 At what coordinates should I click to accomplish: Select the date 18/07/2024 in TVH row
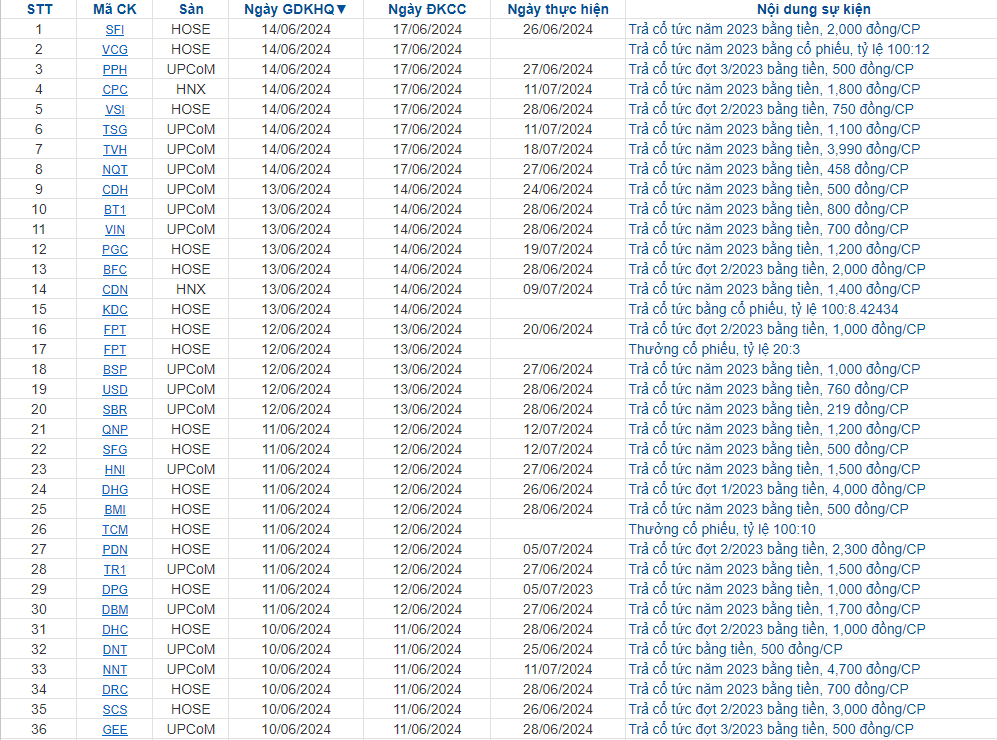pos(558,149)
